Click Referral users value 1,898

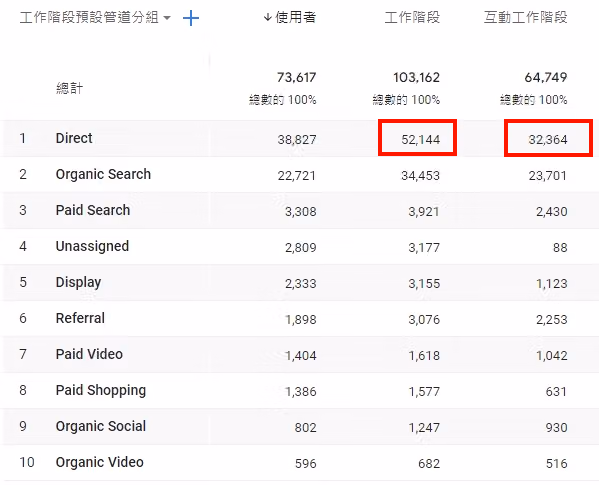point(301,320)
